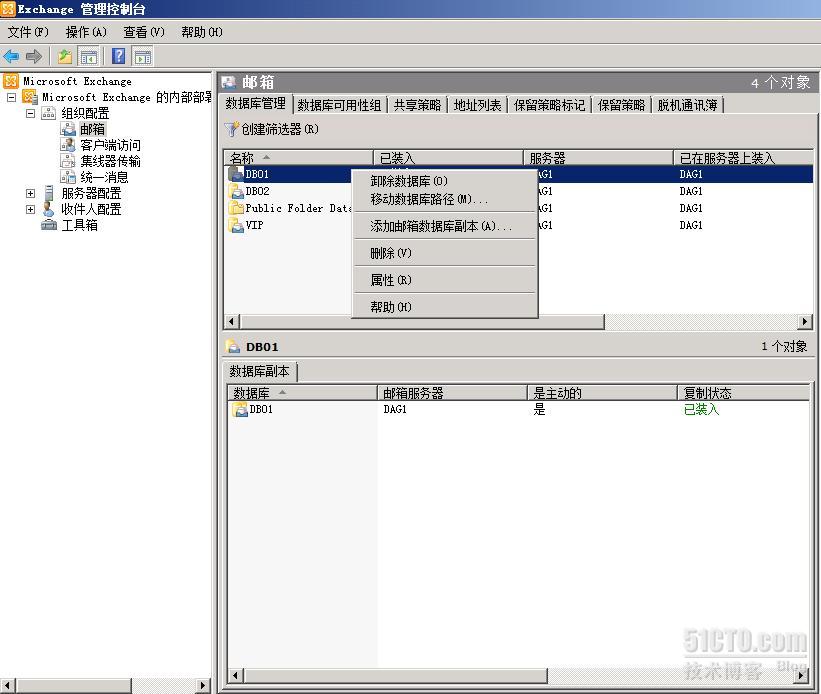Click the database list horizontal scrollbar thumb
This screenshot has height=694, width=821.
click(422, 321)
